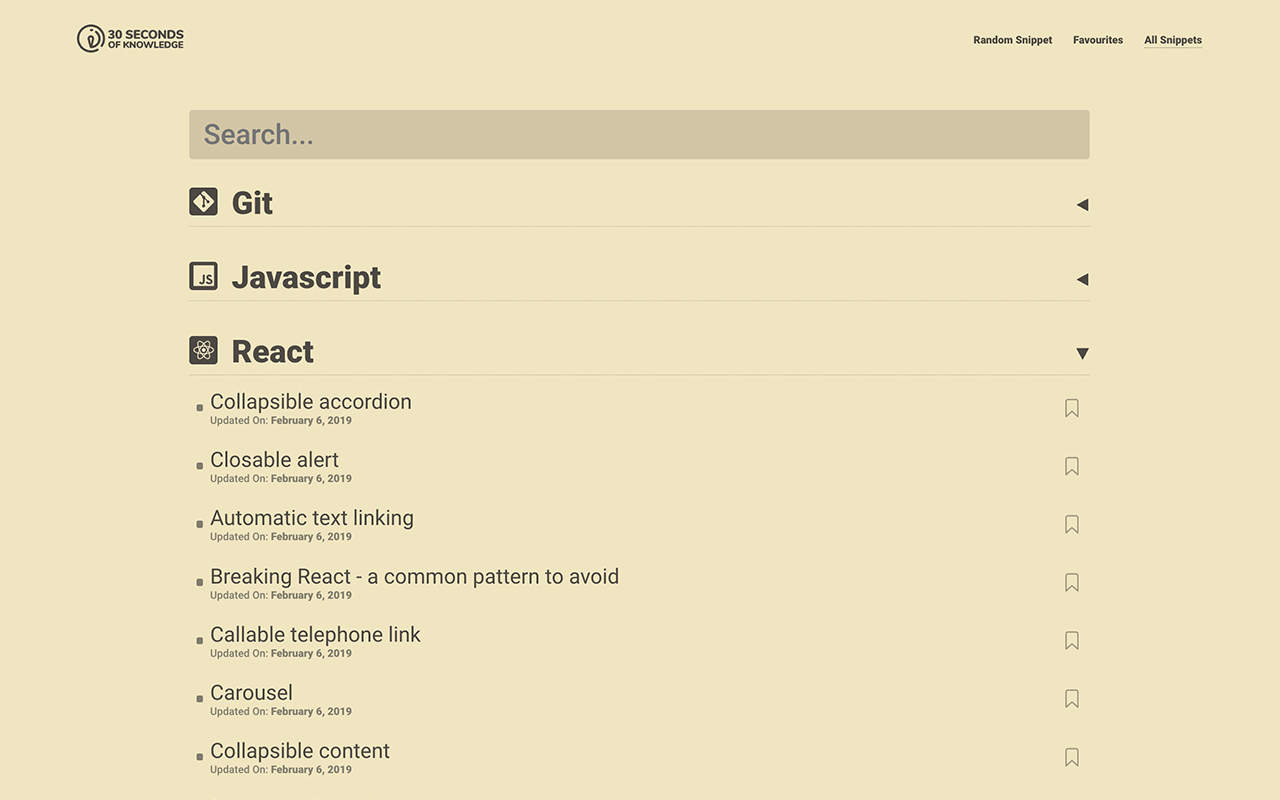Bookmark the Carousel snippet
This screenshot has width=1280, height=800.
[x=1071, y=699]
